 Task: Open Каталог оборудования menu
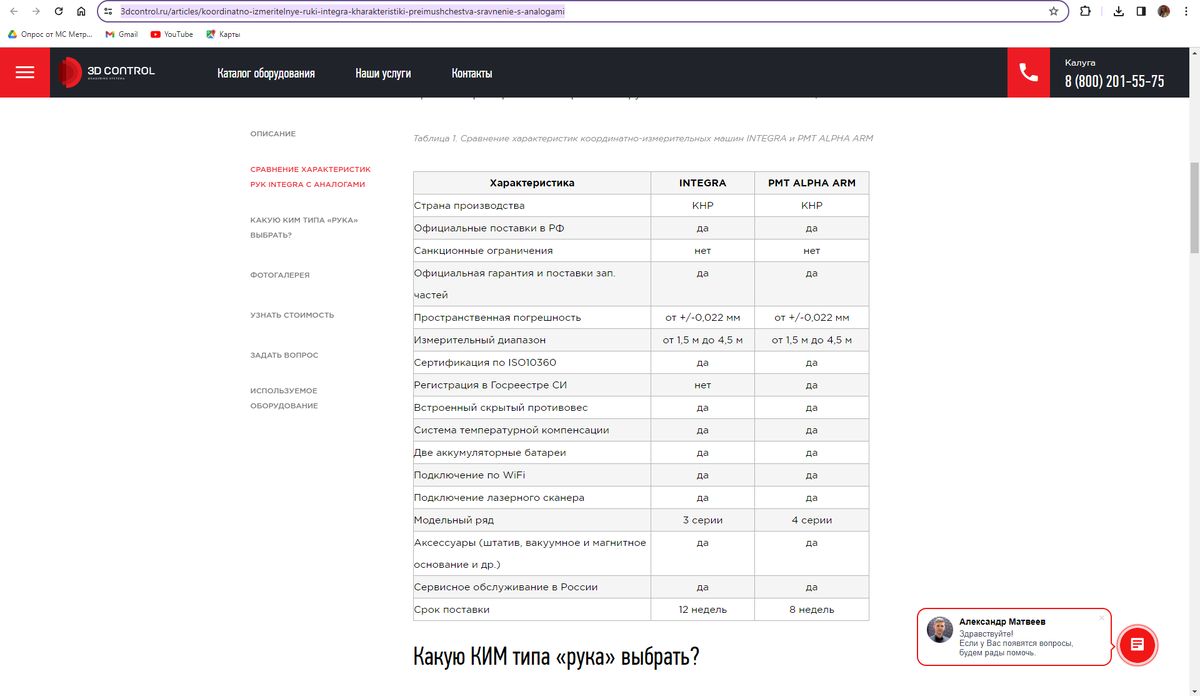pos(266,73)
